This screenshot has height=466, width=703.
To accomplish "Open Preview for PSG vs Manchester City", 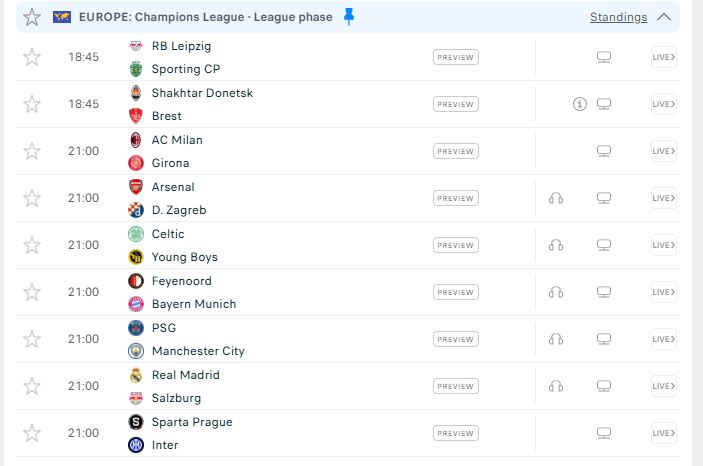I will click(x=456, y=339).
